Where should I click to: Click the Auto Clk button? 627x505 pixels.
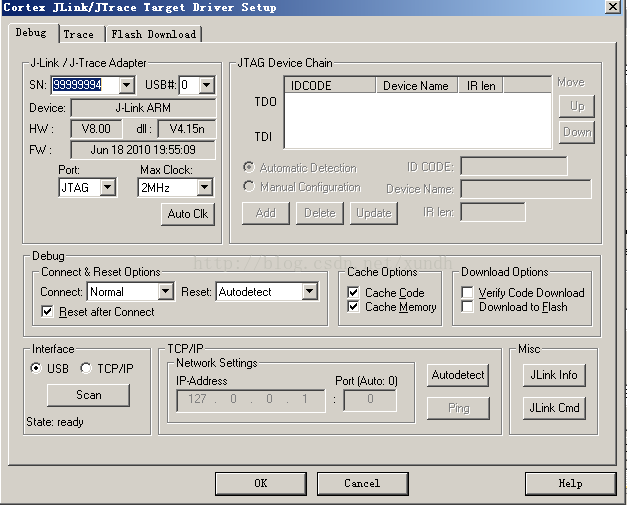click(188, 214)
